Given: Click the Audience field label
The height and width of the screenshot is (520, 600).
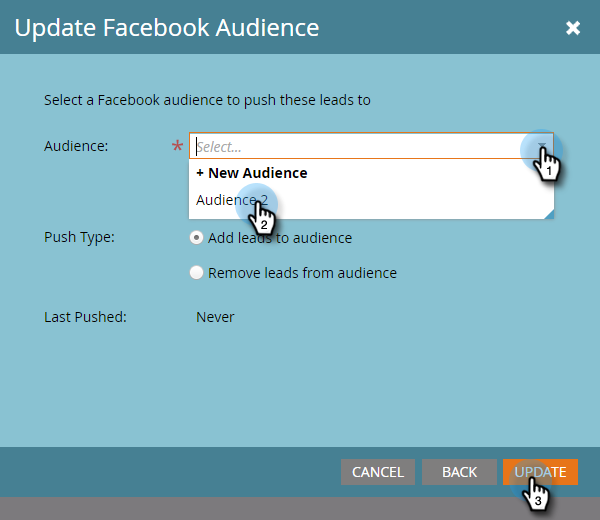Looking at the screenshot, I should [76, 146].
